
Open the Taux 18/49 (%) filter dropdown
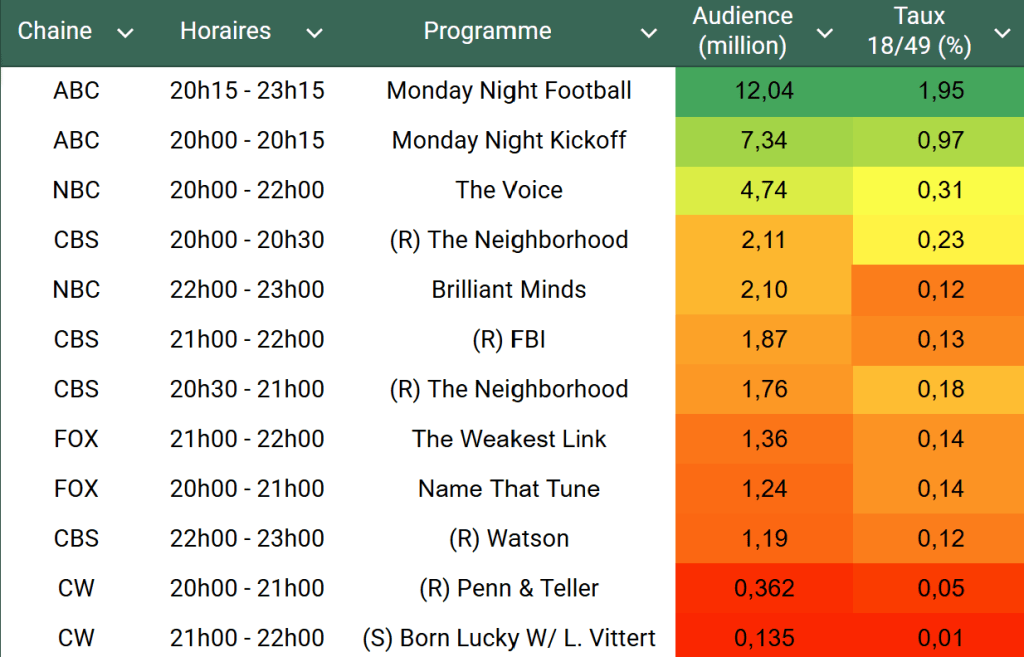click(1002, 33)
